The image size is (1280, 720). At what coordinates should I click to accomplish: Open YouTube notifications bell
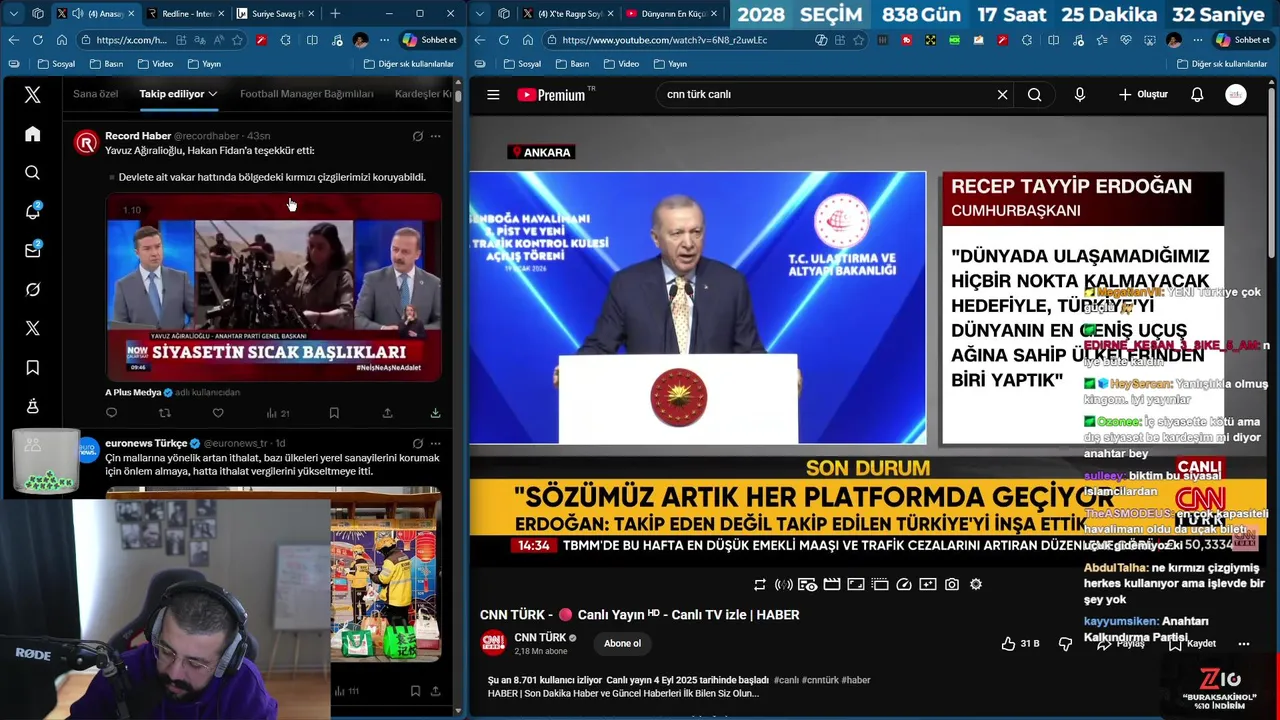click(x=1197, y=95)
